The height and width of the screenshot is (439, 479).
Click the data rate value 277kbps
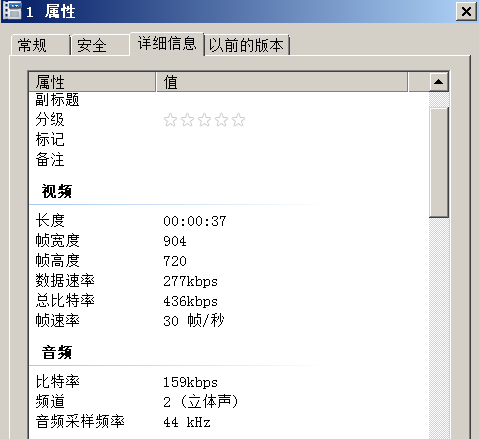point(190,281)
